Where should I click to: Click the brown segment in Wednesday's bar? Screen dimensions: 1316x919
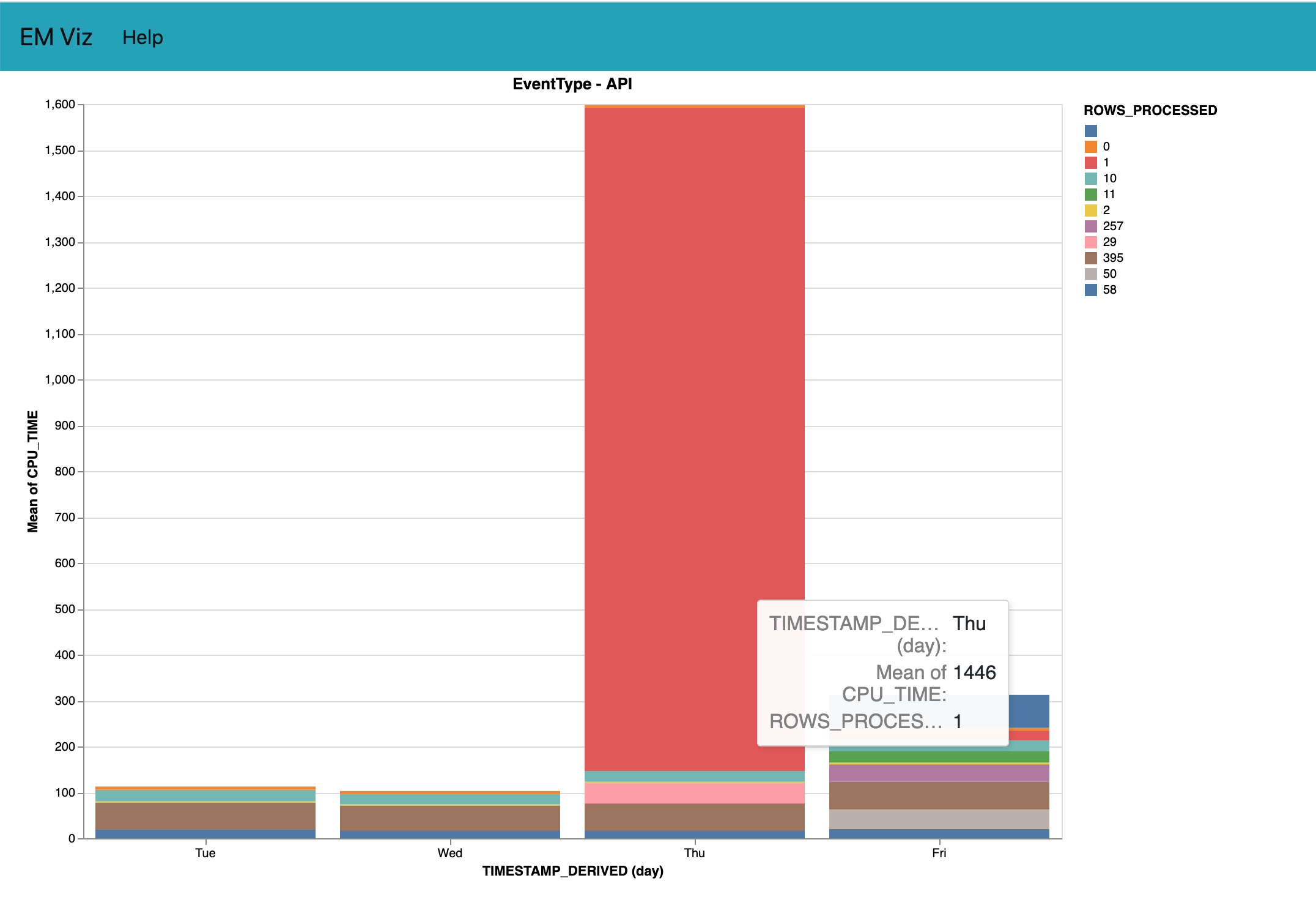[x=450, y=818]
